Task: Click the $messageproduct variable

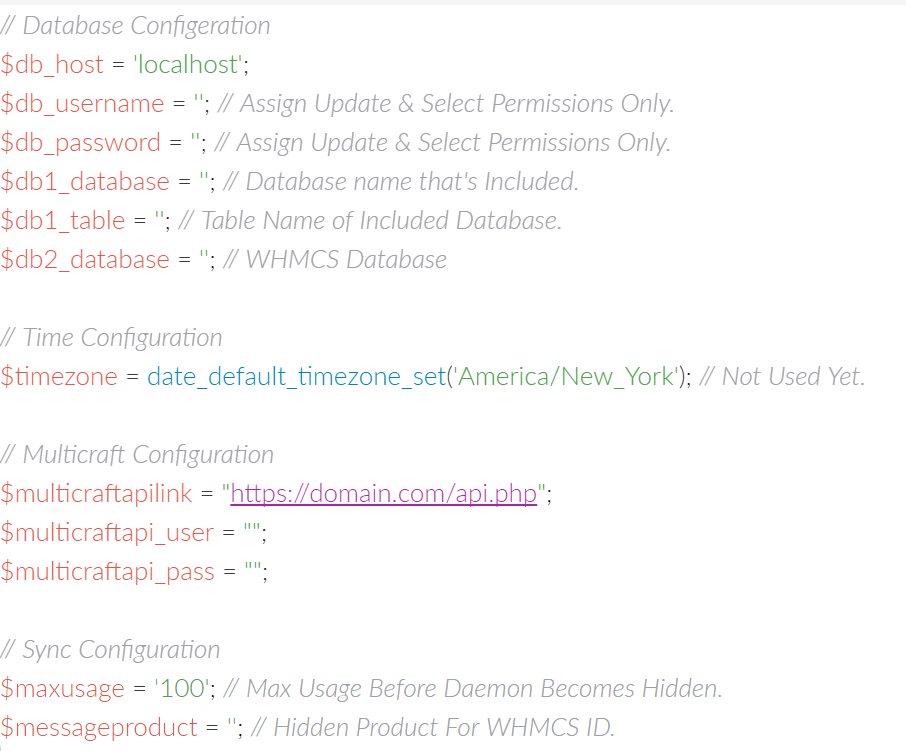Action: tap(99, 728)
